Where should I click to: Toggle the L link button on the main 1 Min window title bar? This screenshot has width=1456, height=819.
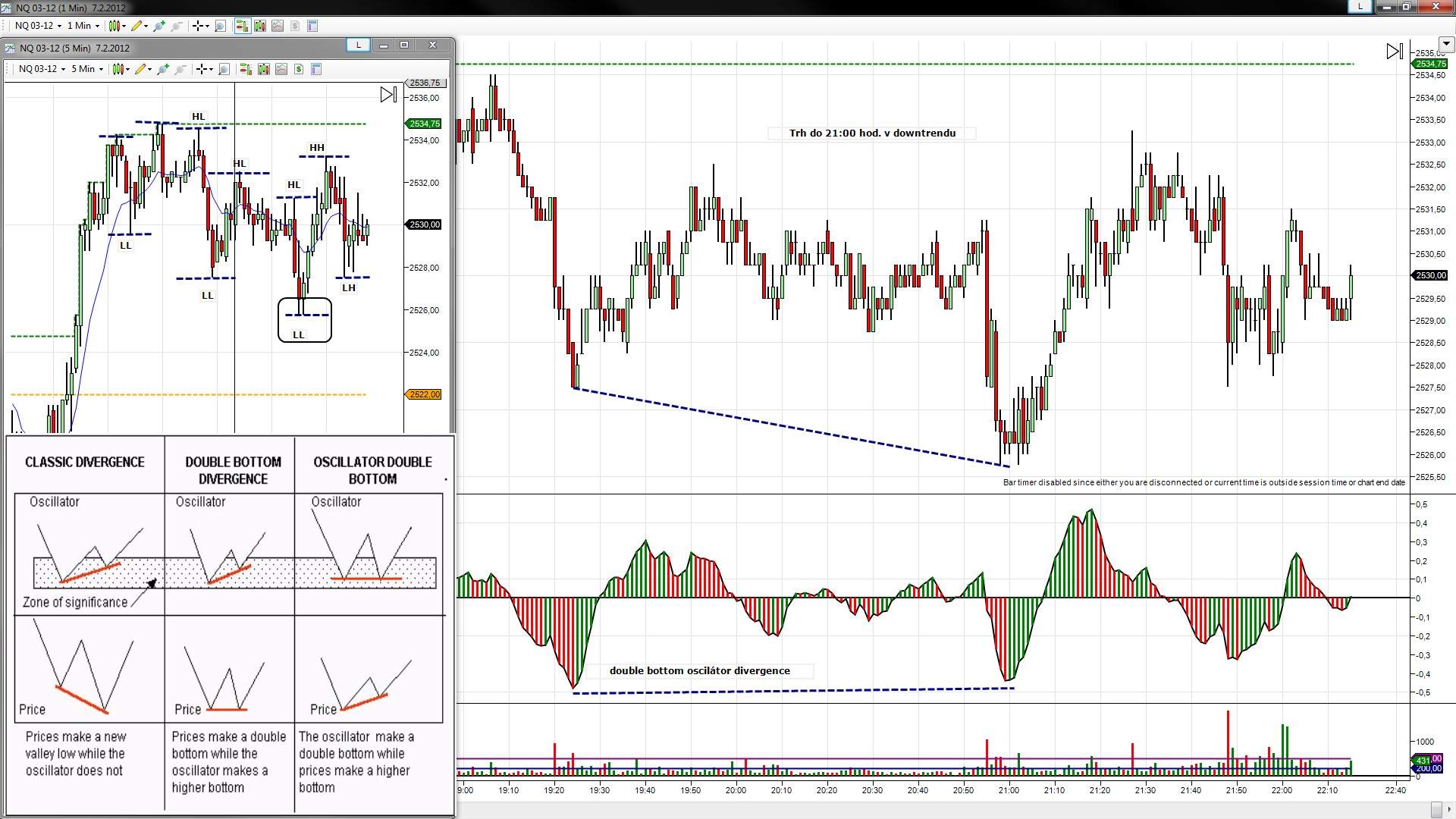pos(1360,6)
